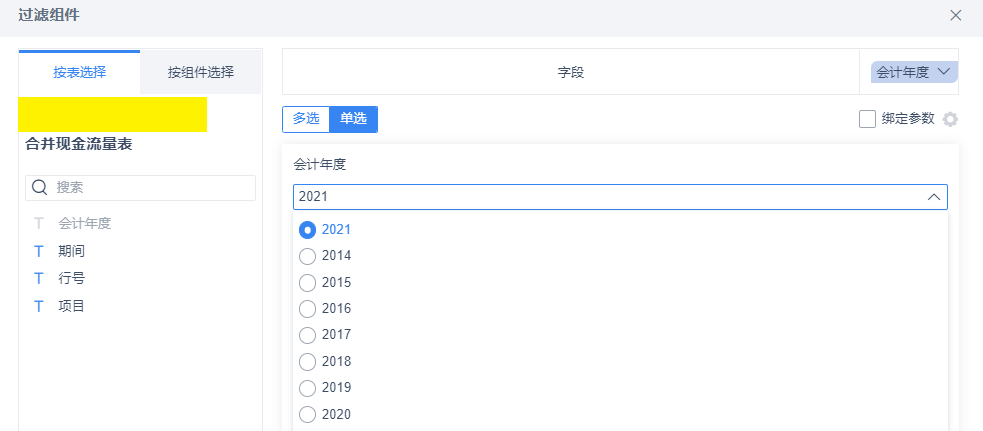Close the 过滤组件 dialog

955,16
